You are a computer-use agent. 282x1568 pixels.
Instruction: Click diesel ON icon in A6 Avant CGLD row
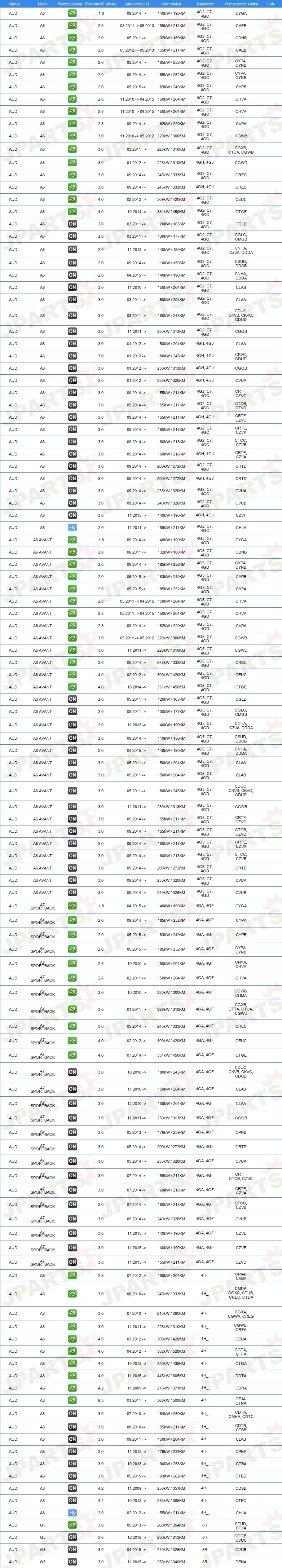tap(72, 699)
